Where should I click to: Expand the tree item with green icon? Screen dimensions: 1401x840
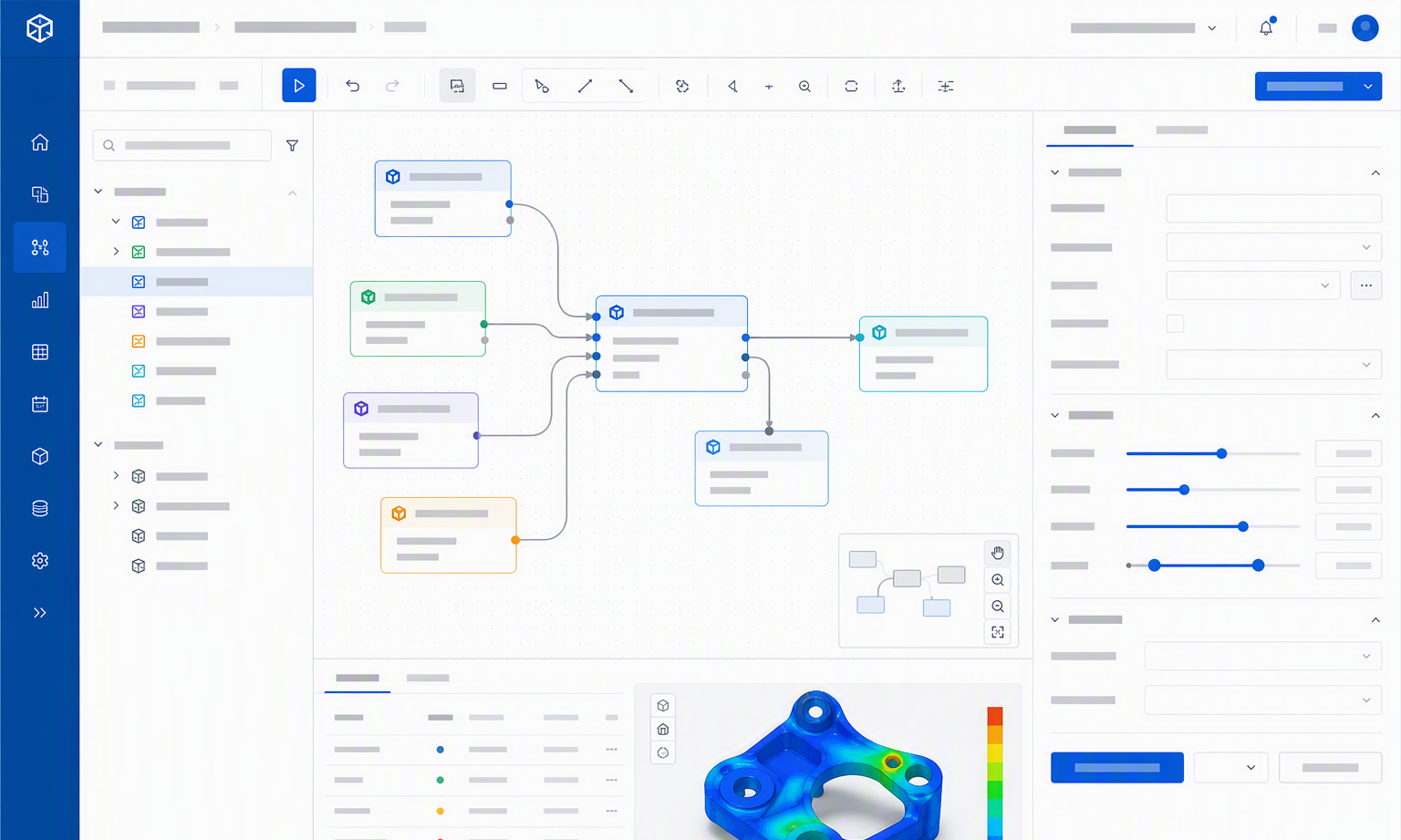point(116,252)
